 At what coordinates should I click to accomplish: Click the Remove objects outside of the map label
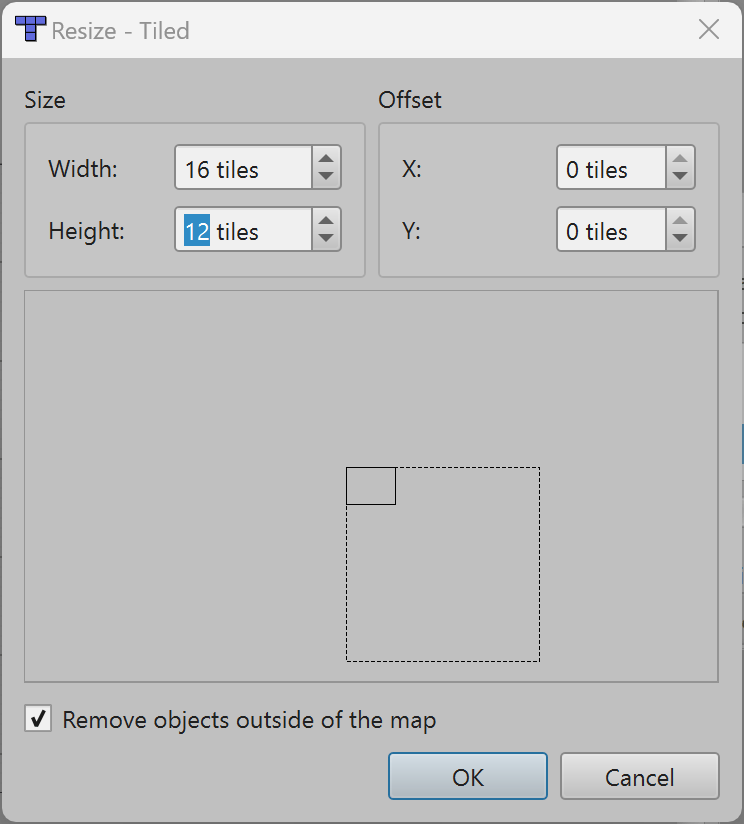pyautogui.click(x=250, y=720)
